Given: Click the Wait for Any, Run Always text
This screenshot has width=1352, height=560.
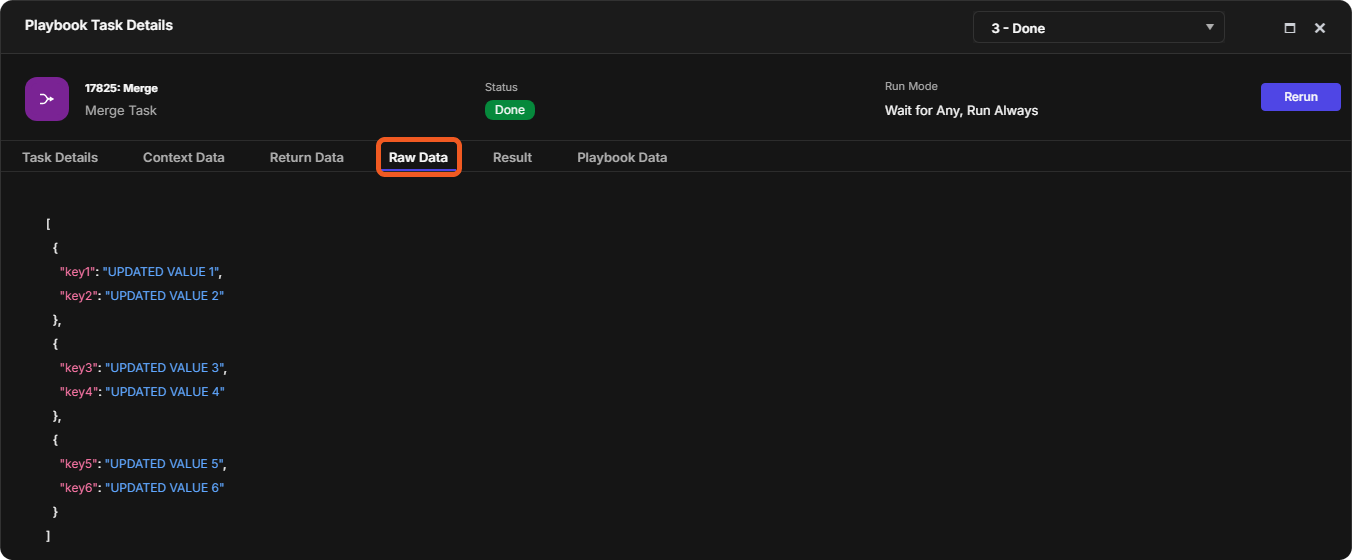Looking at the screenshot, I should point(961,110).
